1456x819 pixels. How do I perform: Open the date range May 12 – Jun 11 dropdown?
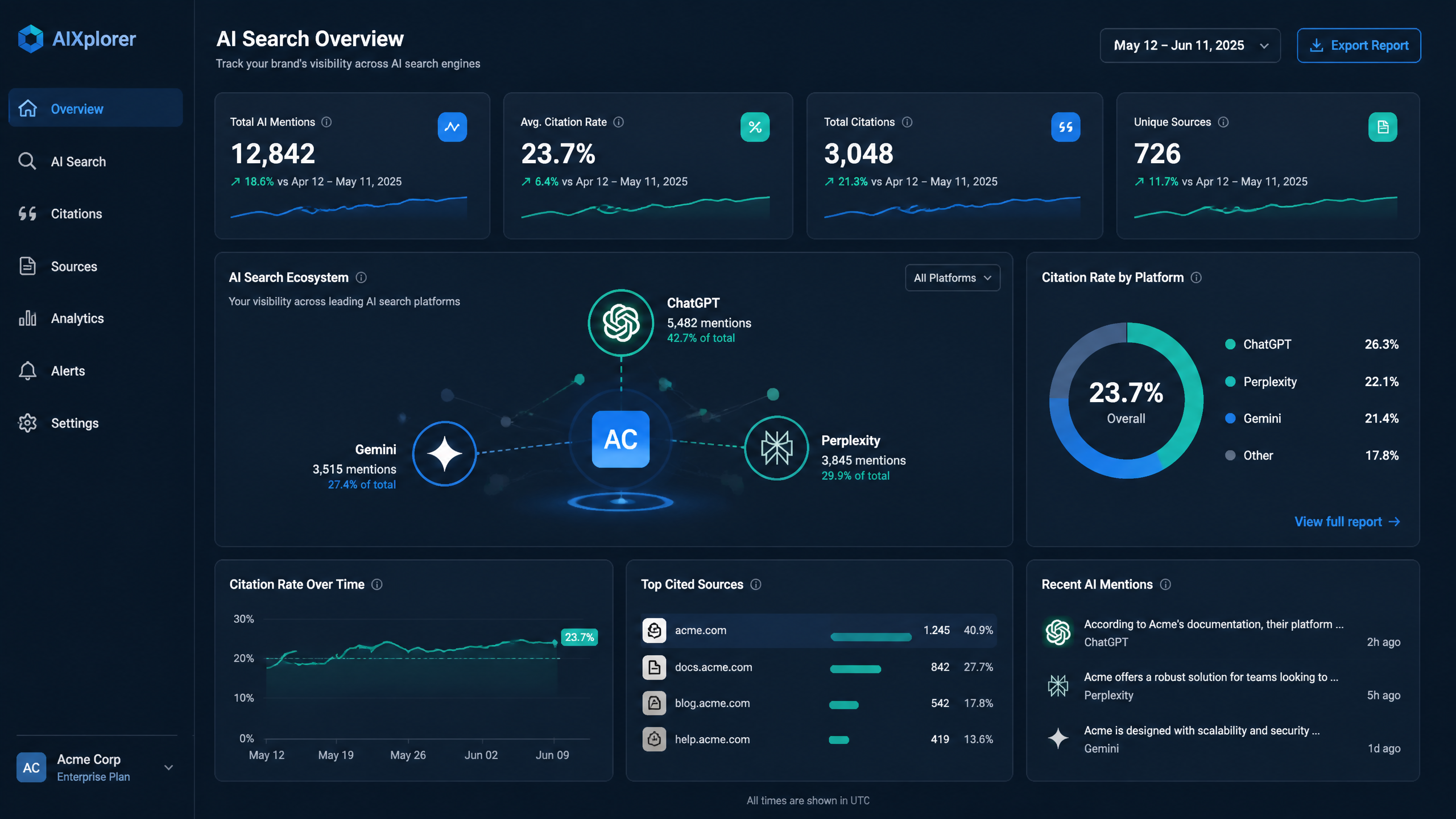click(1190, 45)
